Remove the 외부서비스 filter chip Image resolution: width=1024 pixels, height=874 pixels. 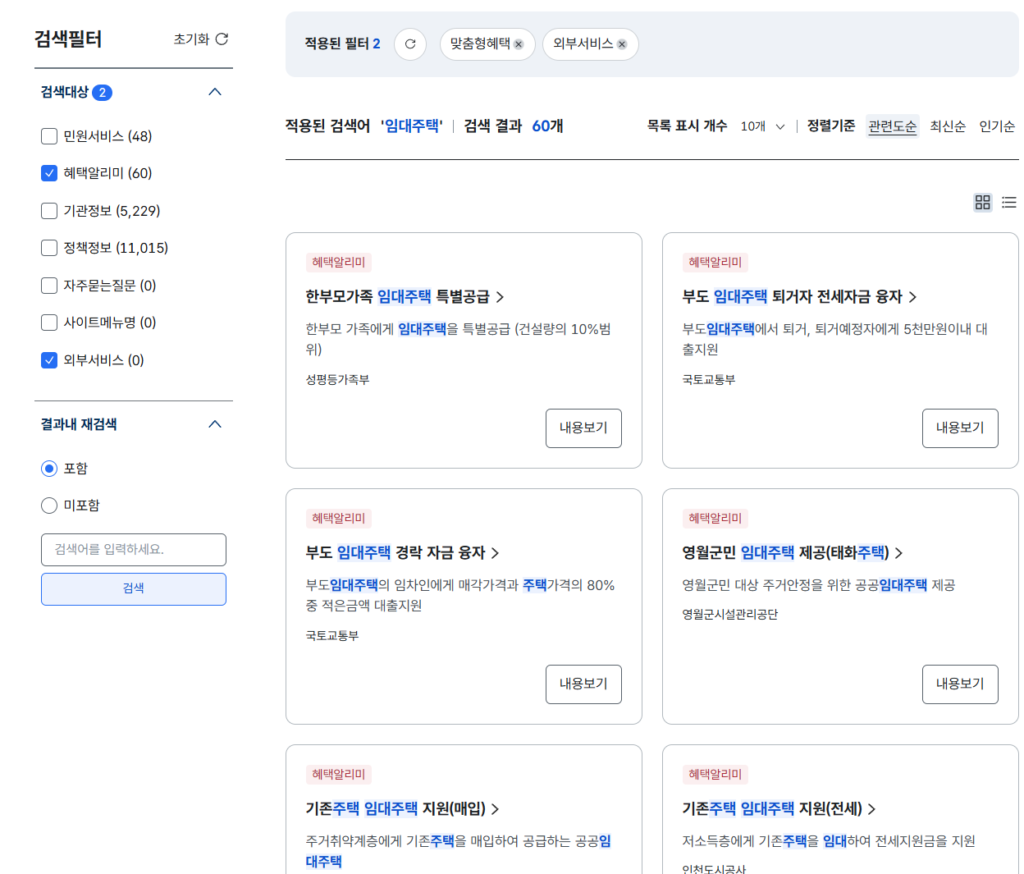coord(622,45)
